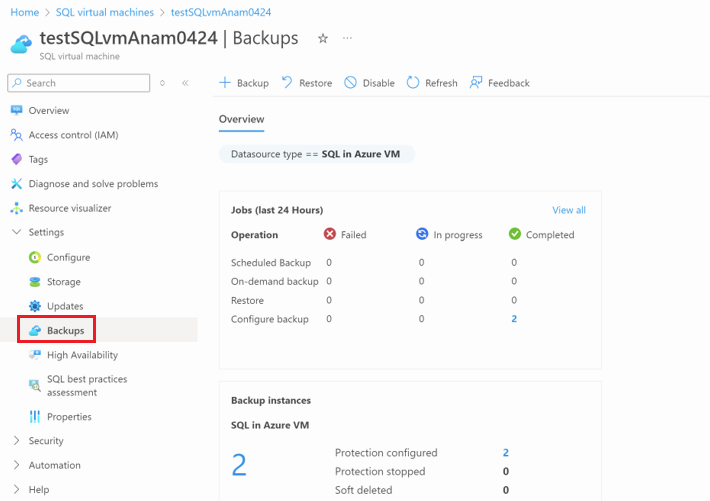
Task: Switch to the Overview tab
Action: tap(241, 119)
